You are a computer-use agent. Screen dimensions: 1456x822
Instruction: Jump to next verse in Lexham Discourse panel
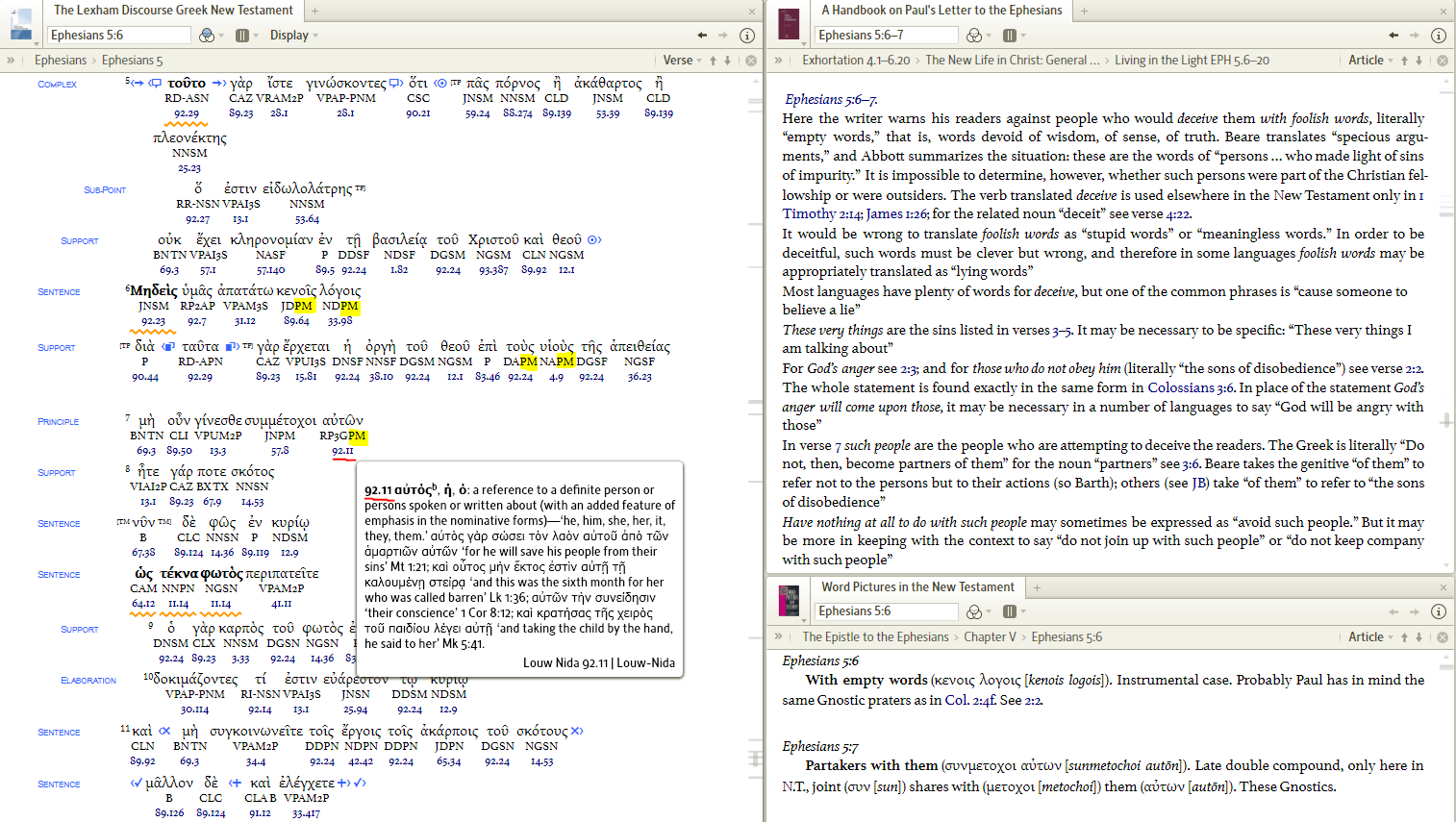point(728,60)
